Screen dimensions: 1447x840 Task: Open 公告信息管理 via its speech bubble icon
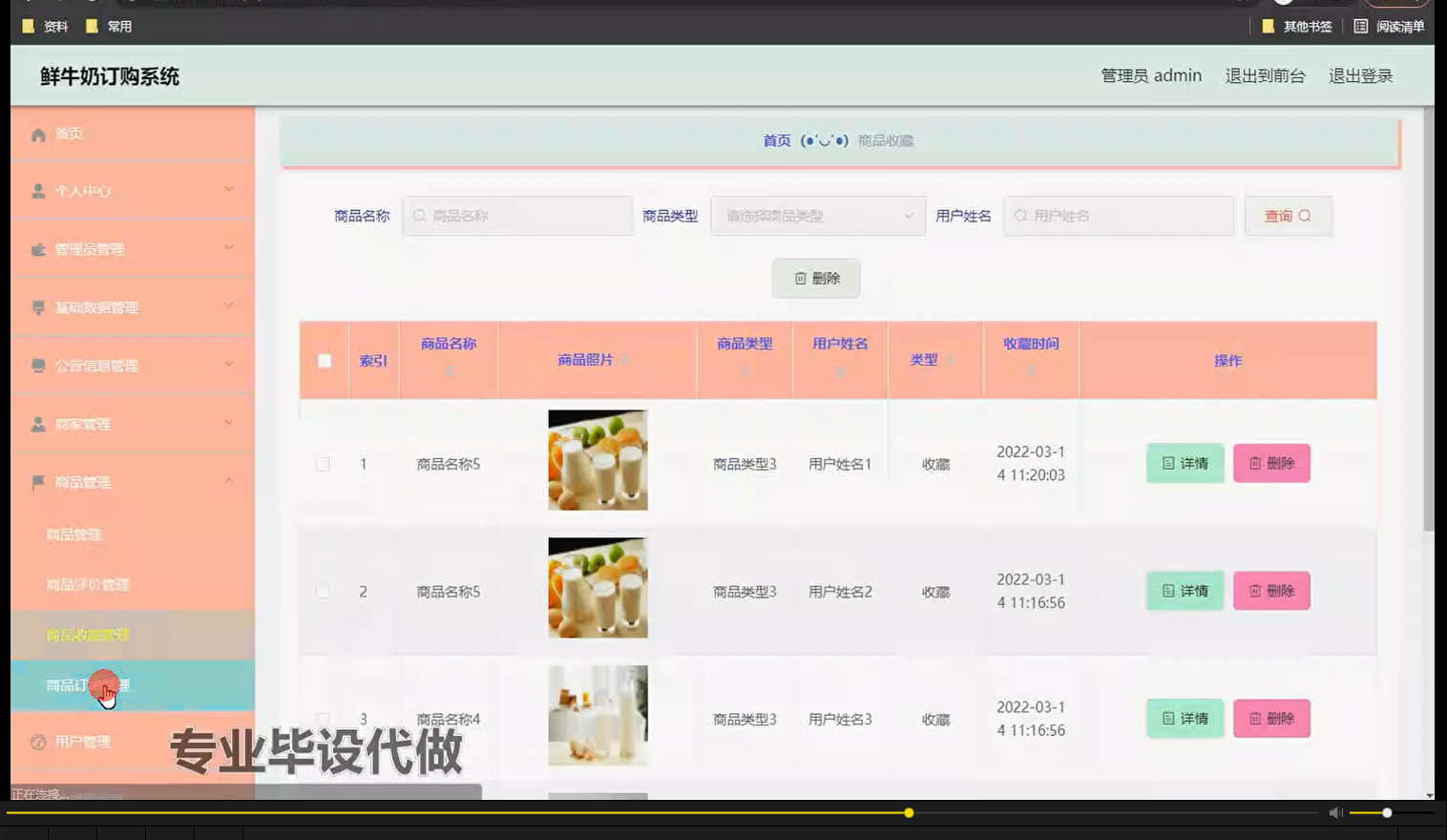[37, 366]
